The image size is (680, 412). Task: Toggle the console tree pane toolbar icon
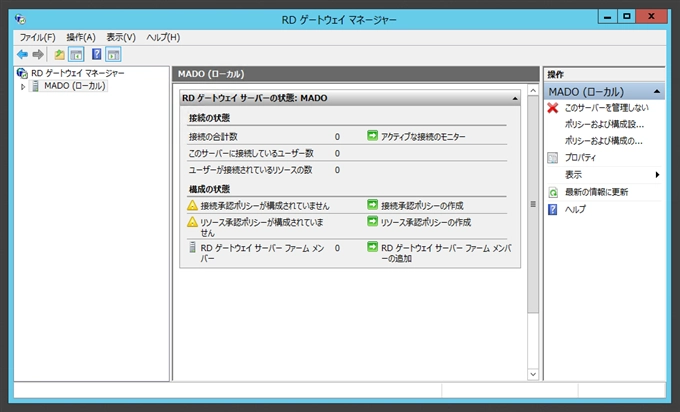(x=76, y=55)
